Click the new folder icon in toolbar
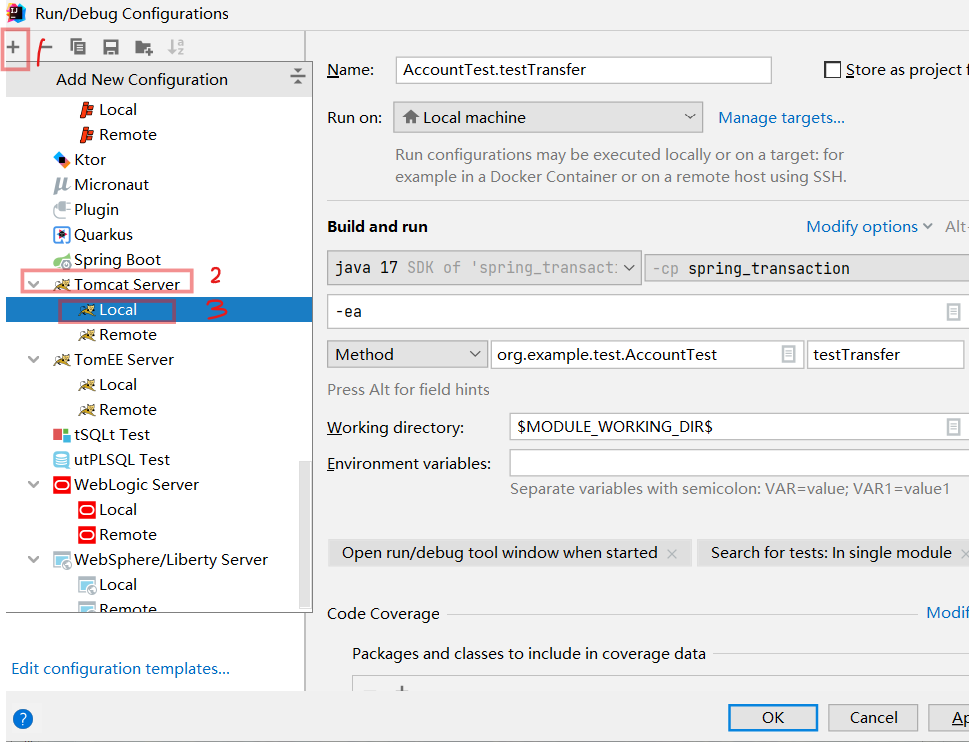Viewport: 969px width, 742px height. (143, 47)
